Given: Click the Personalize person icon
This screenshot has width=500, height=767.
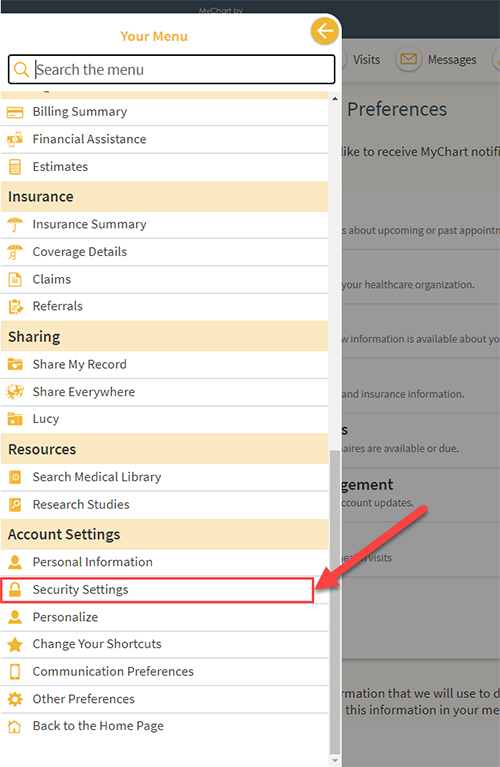Looking at the screenshot, I should point(15,617).
